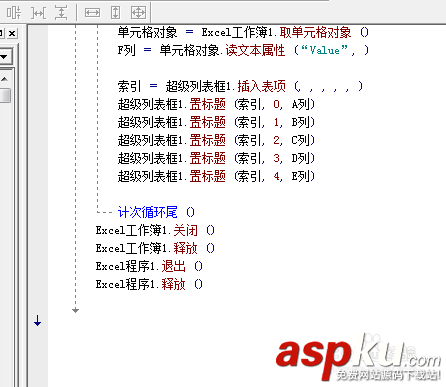
Task: Click the 插入表项 call in the 索引 line
Action: click(x=262, y=86)
